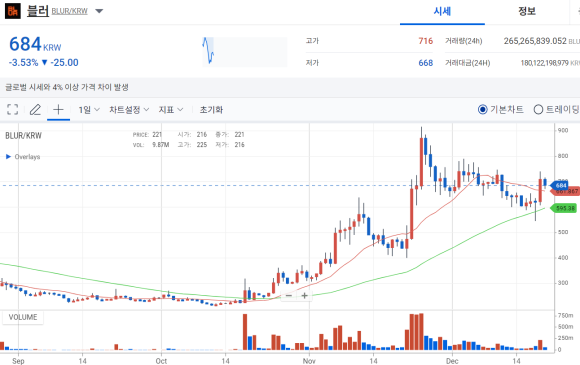Click the blue 684 price tag marker
This screenshot has width=580, height=365.
click(560, 185)
